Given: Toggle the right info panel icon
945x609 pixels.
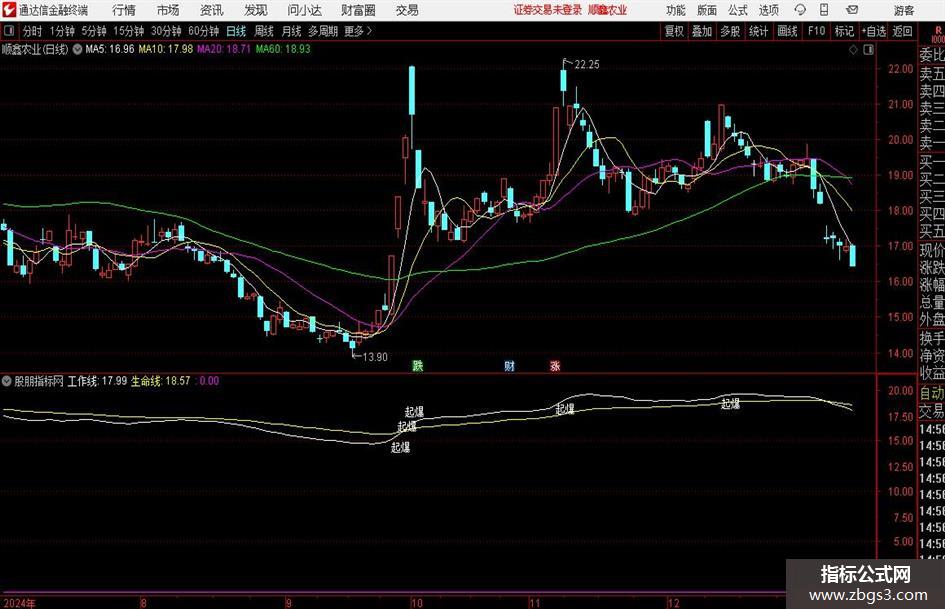Looking at the screenshot, I should (x=868, y=50).
